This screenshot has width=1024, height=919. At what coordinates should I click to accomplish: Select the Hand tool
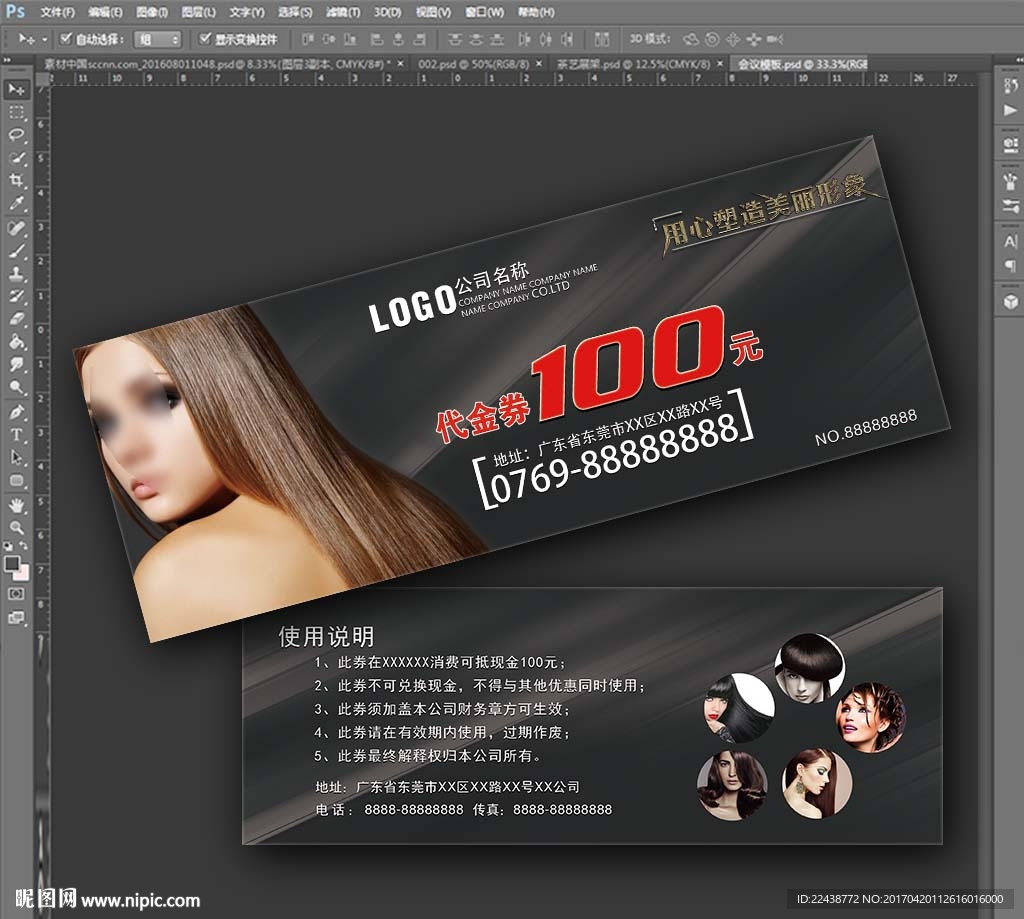click(16, 505)
